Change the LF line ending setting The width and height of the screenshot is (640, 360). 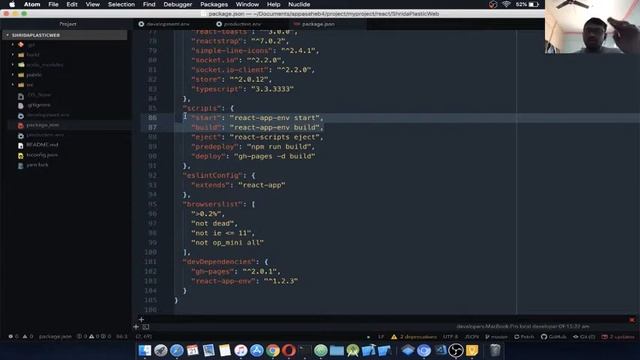pyautogui.click(x=381, y=337)
